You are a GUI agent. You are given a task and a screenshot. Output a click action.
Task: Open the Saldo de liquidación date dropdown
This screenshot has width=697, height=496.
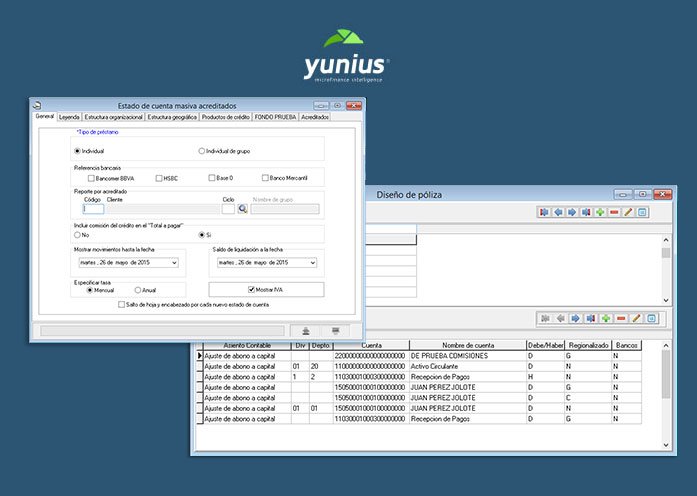[x=312, y=262]
